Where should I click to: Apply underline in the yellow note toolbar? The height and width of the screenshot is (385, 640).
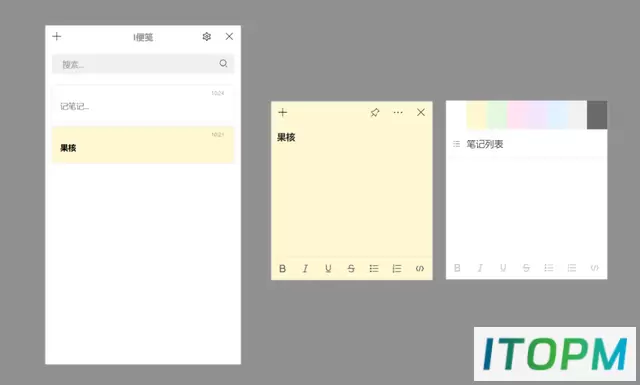pos(328,269)
